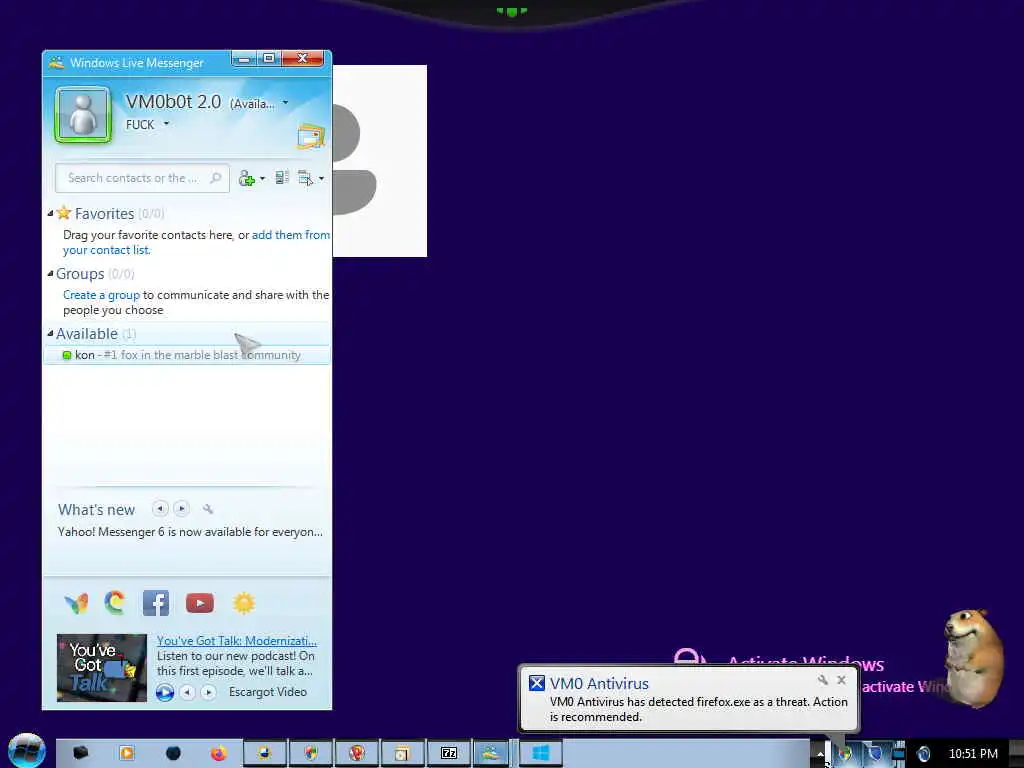Click the black cube taskbar icon
Screen dimensions: 1024x768
[80, 753]
